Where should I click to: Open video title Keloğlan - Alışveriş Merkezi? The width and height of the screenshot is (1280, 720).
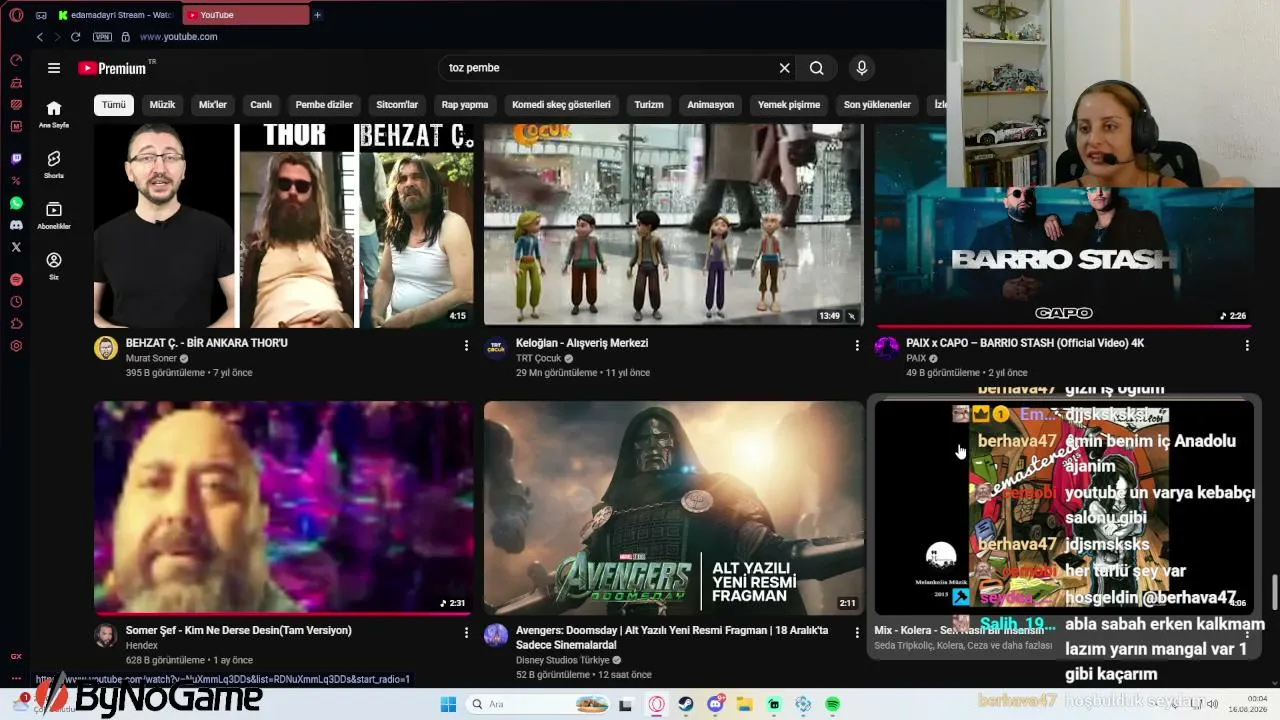(582, 343)
